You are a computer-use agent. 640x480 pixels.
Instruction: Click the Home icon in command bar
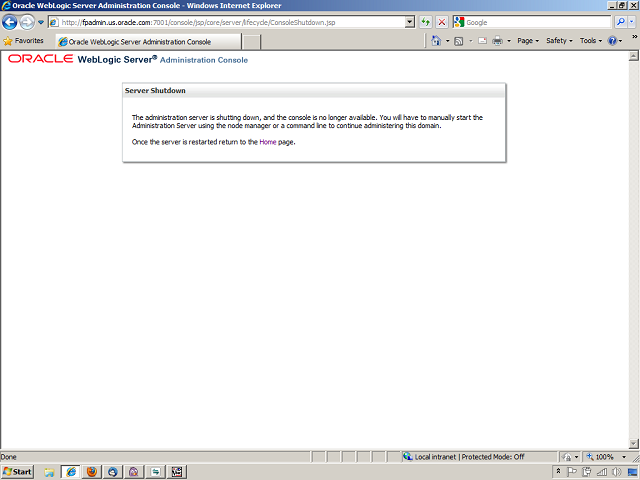(x=437, y=41)
